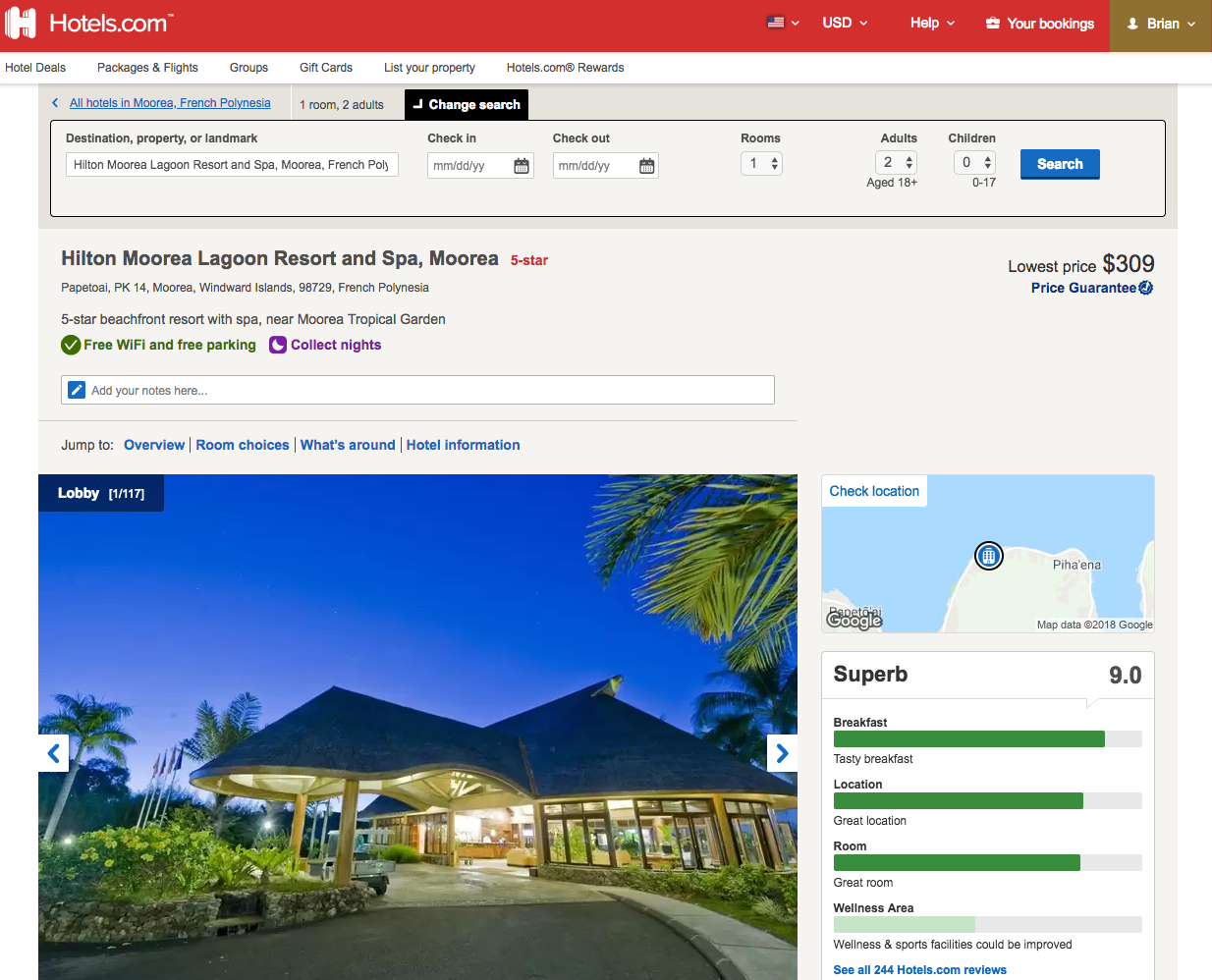Click the destination input field
Viewport: 1212px width, 980px height.
pos(232,165)
